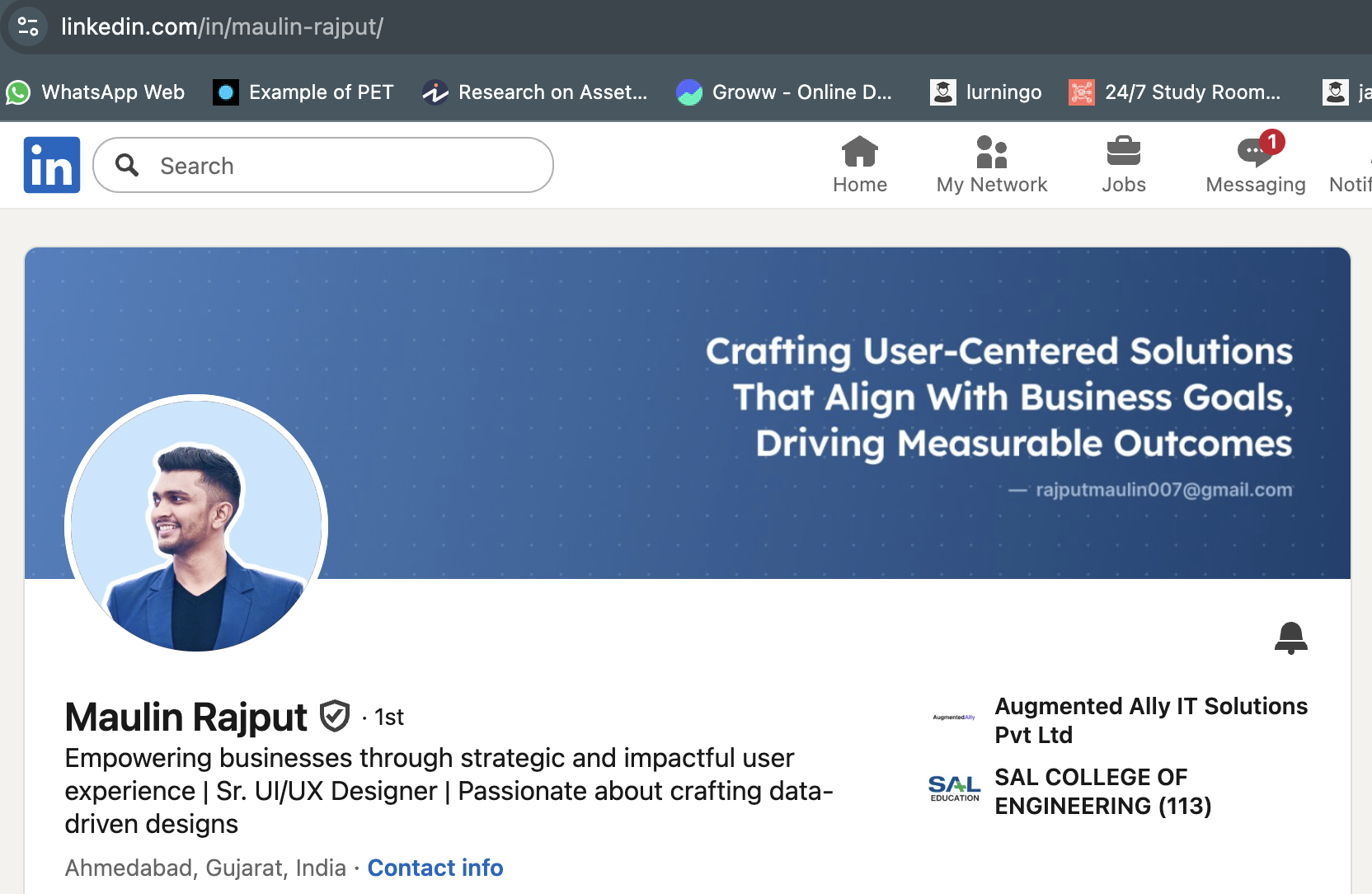
Task: Click the site settings icon in address bar
Action: coord(27,26)
